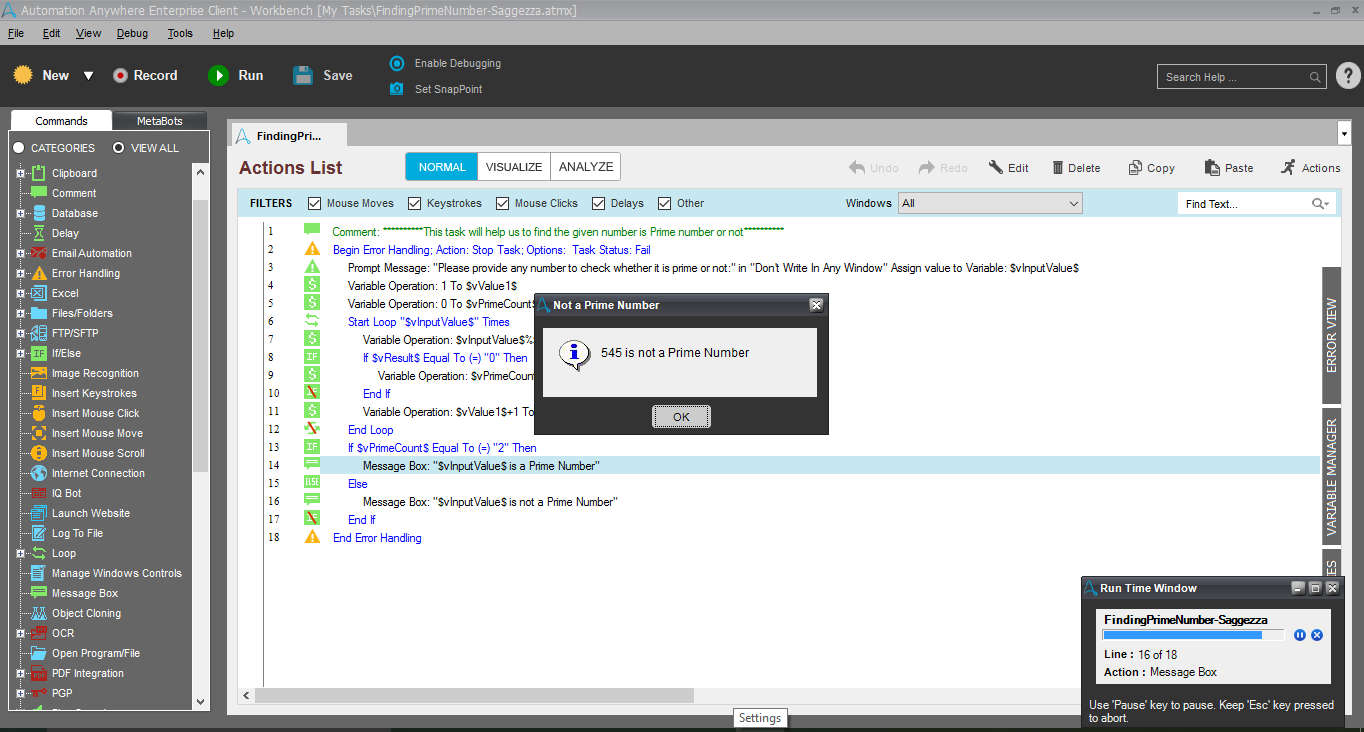Viewport: 1364px width, 732px height.
Task: Open the VARIABLE MANAGER side panel
Action: click(x=1332, y=477)
